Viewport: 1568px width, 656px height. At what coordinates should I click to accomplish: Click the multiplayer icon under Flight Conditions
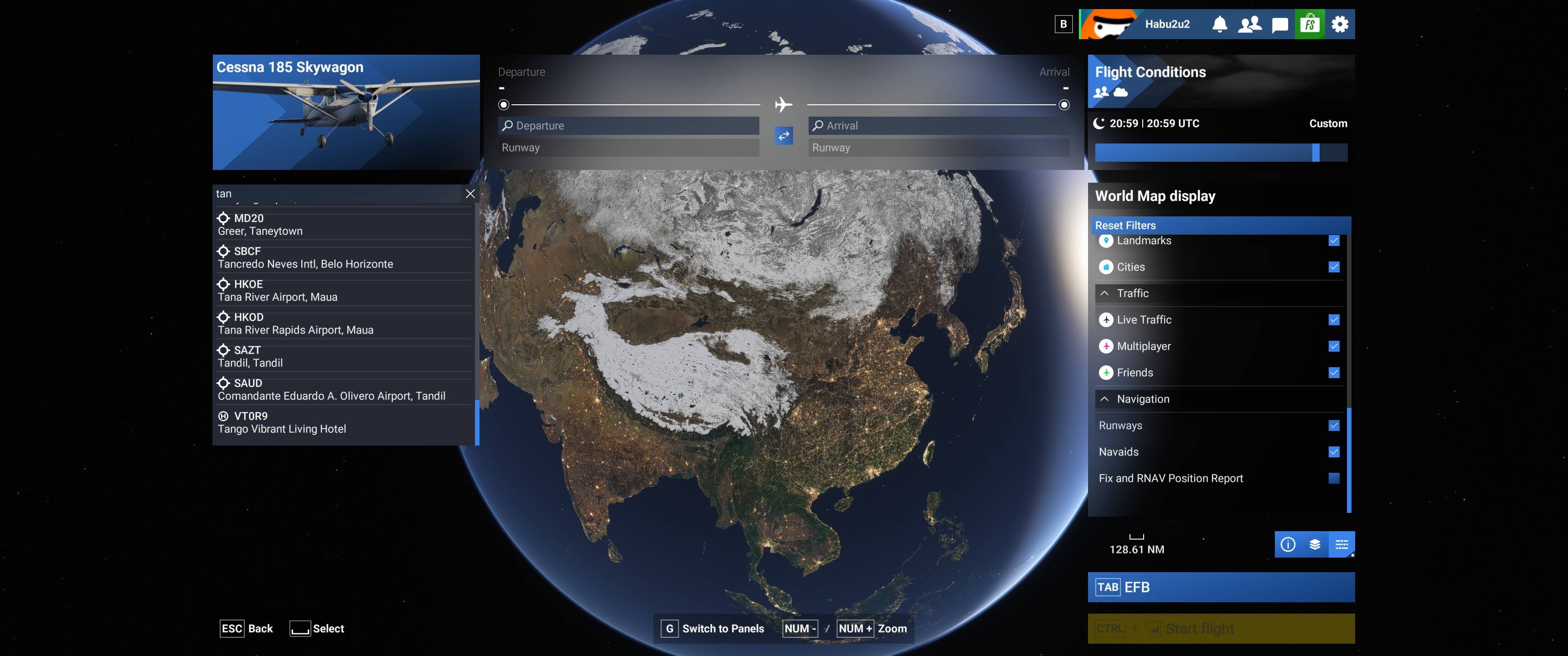[1101, 92]
